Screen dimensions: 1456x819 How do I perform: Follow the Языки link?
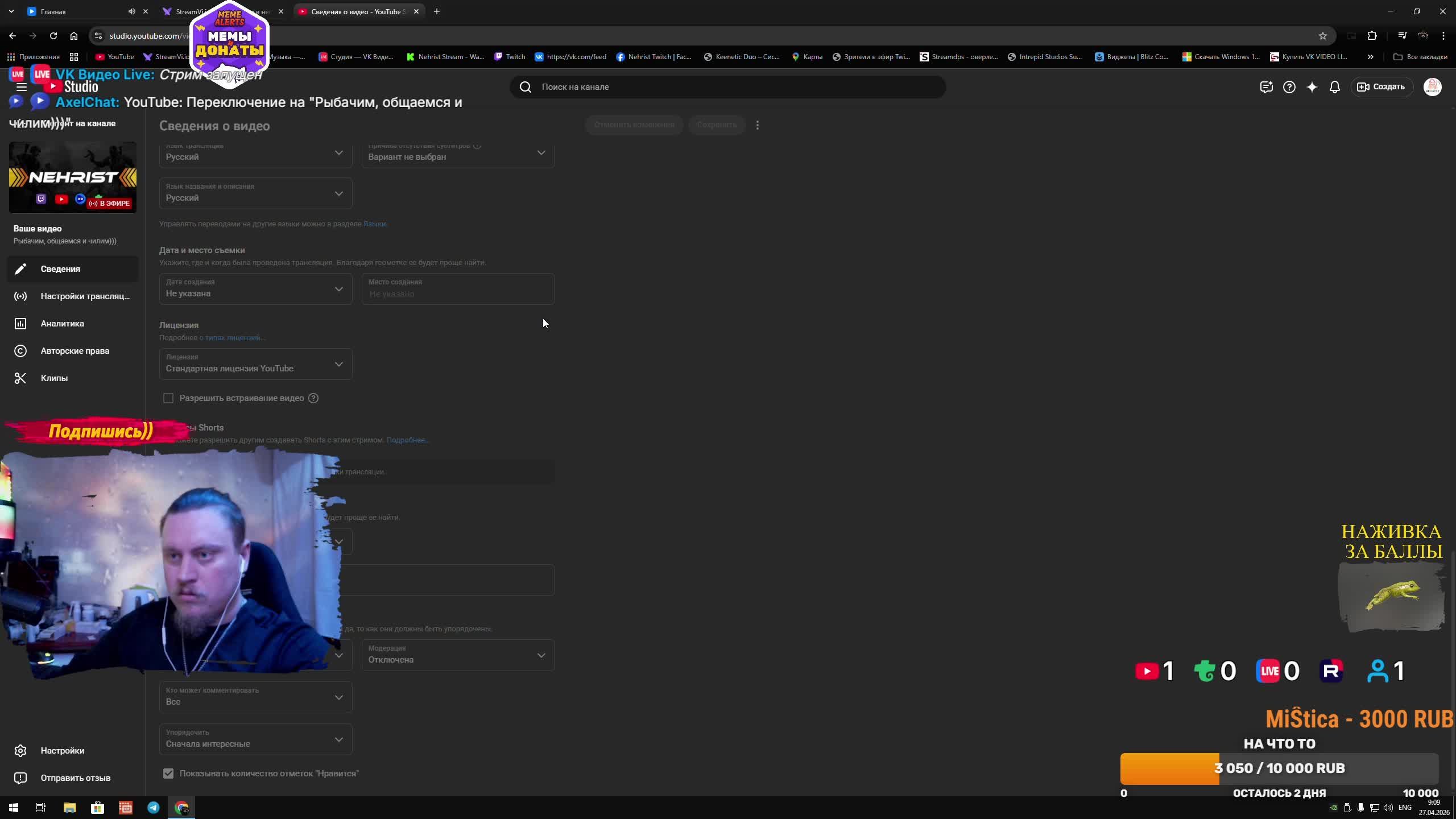(x=374, y=224)
